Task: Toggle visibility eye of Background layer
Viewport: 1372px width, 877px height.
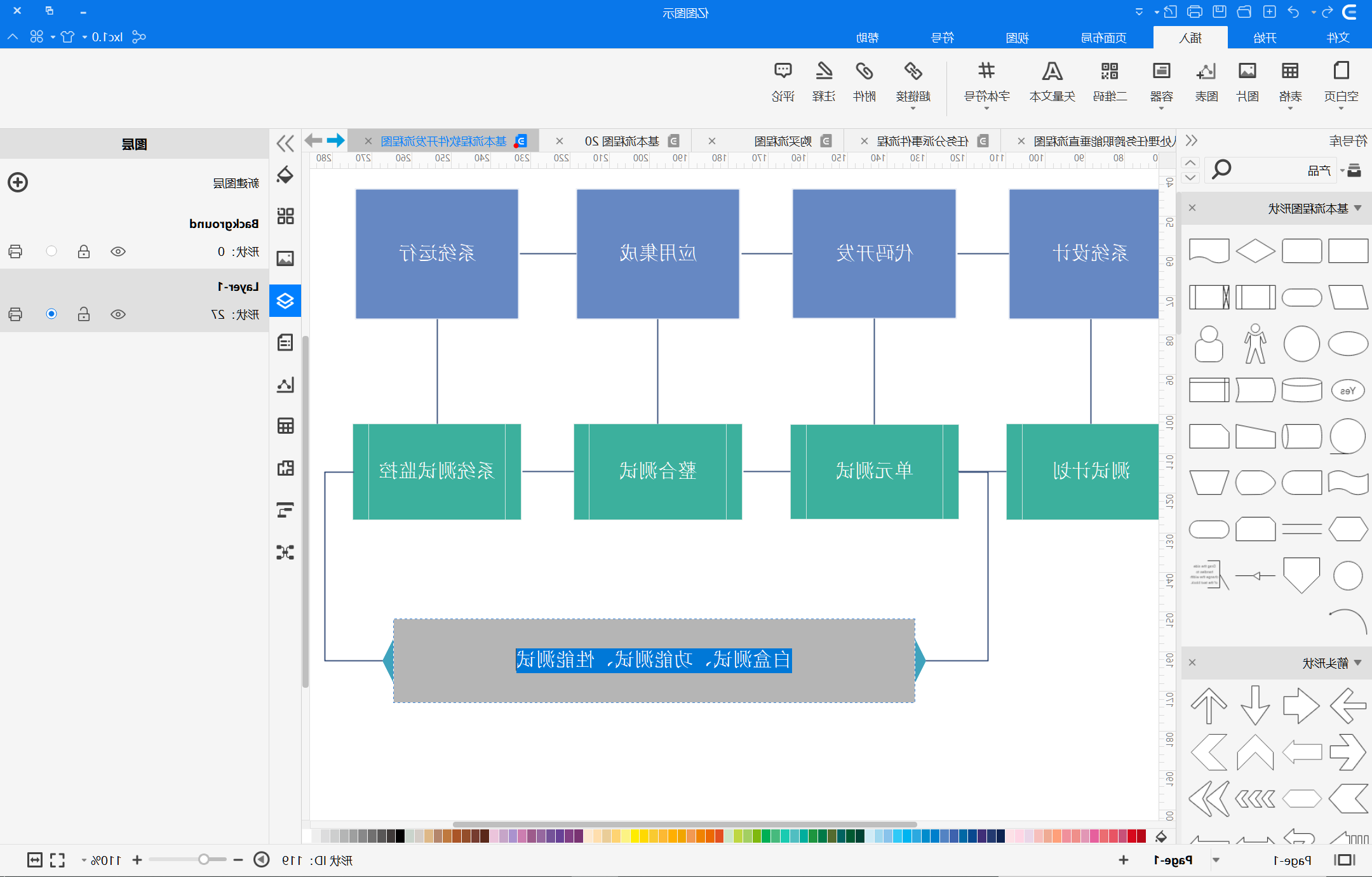Action: click(x=118, y=251)
